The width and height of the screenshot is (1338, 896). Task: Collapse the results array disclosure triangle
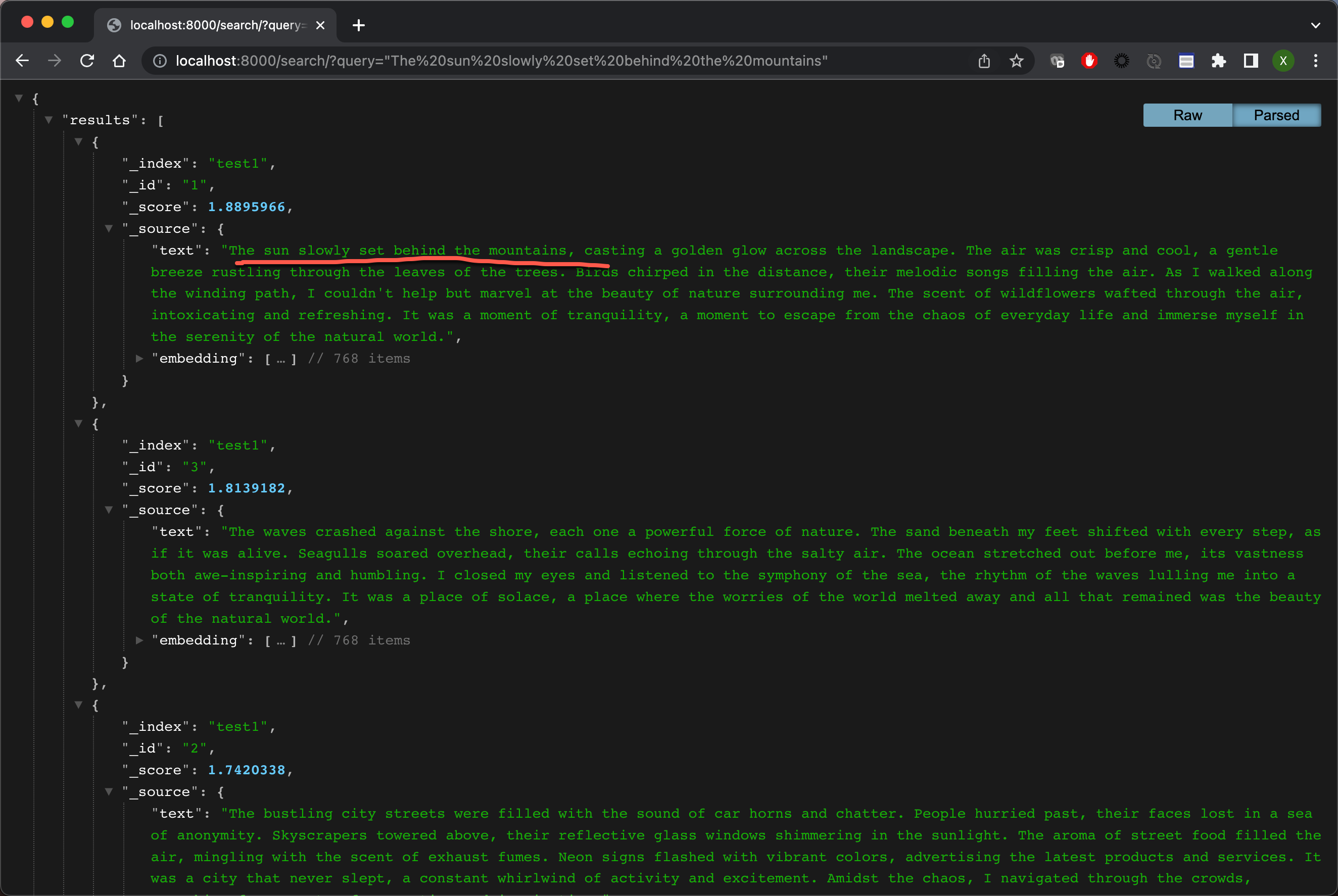(x=49, y=119)
